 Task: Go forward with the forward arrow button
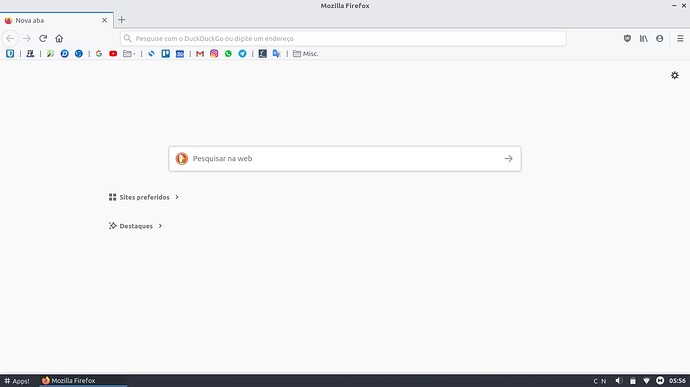[27, 39]
